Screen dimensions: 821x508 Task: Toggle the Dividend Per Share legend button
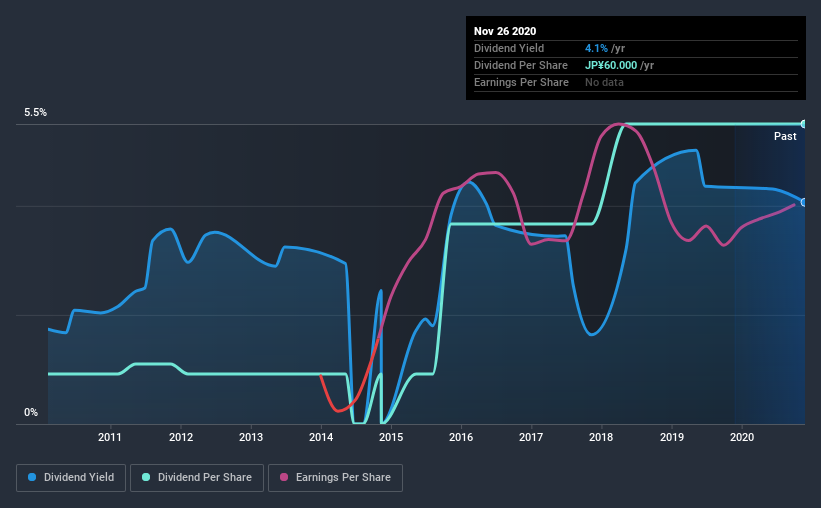click(x=197, y=478)
